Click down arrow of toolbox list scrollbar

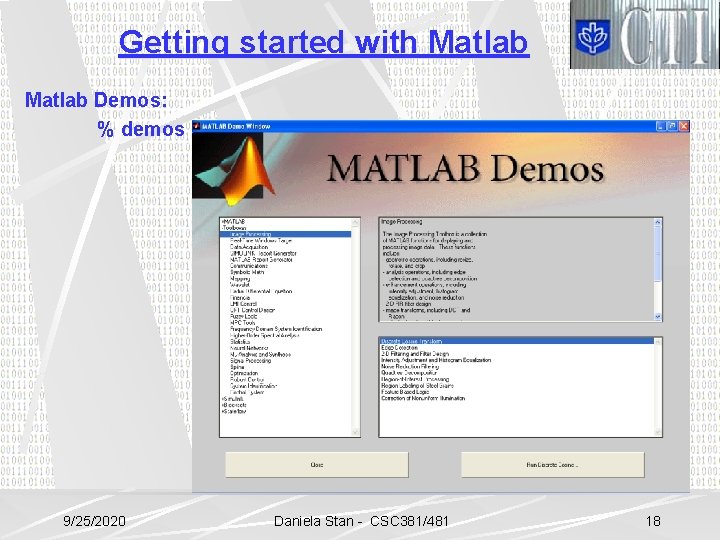click(x=355, y=432)
